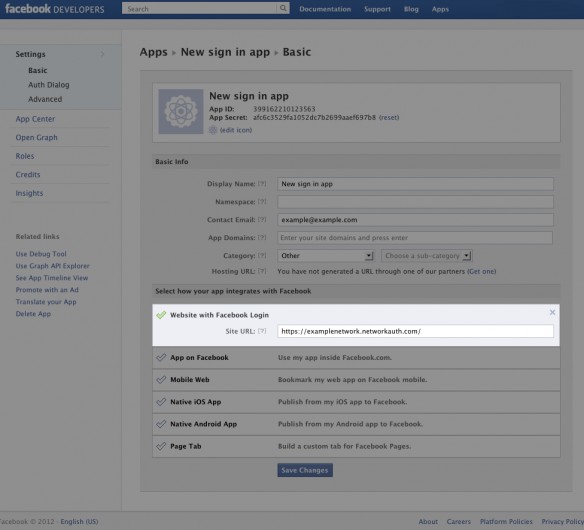
Task: Click the small edit icon gear
Action: point(213,130)
